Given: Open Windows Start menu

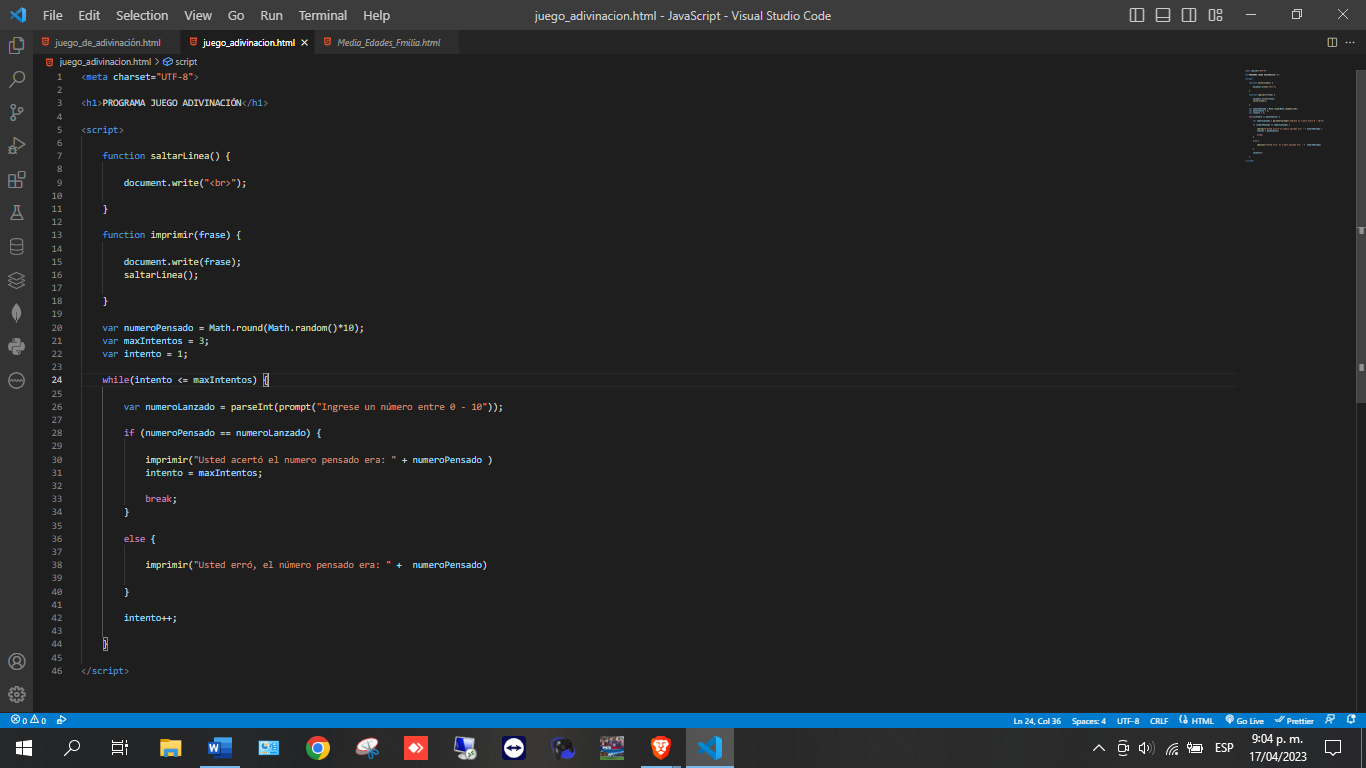Looking at the screenshot, I should pyautogui.click(x=24, y=747).
